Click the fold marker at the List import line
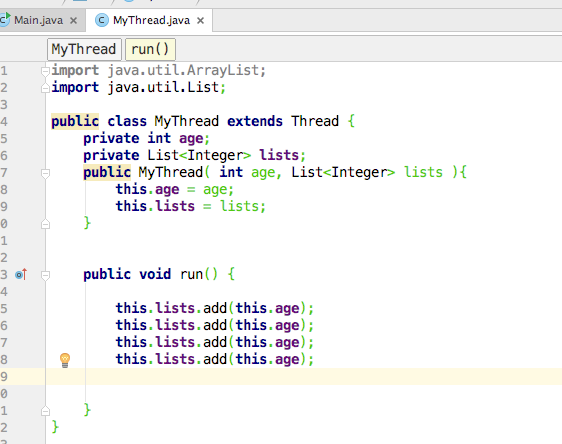 tap(45, 88)
